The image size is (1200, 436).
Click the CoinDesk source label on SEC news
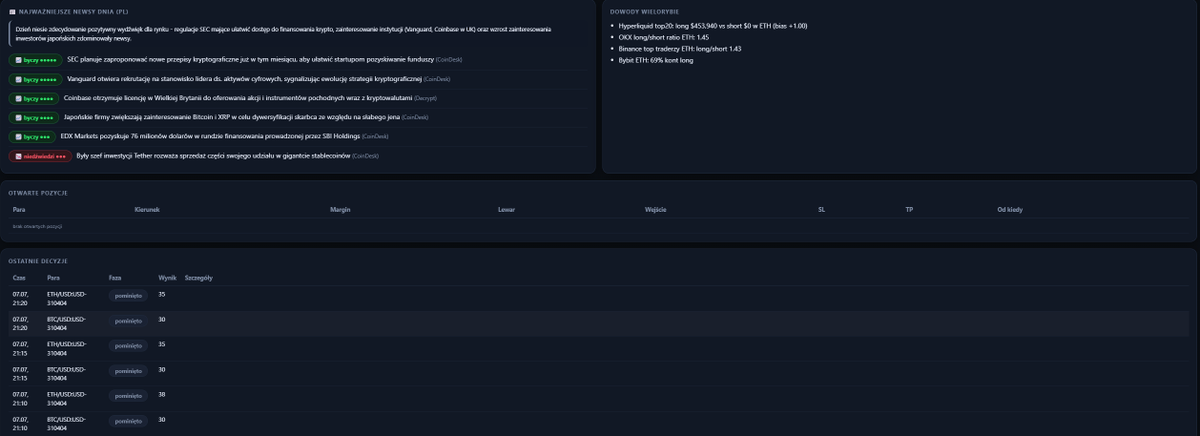(x=449, y=60)
